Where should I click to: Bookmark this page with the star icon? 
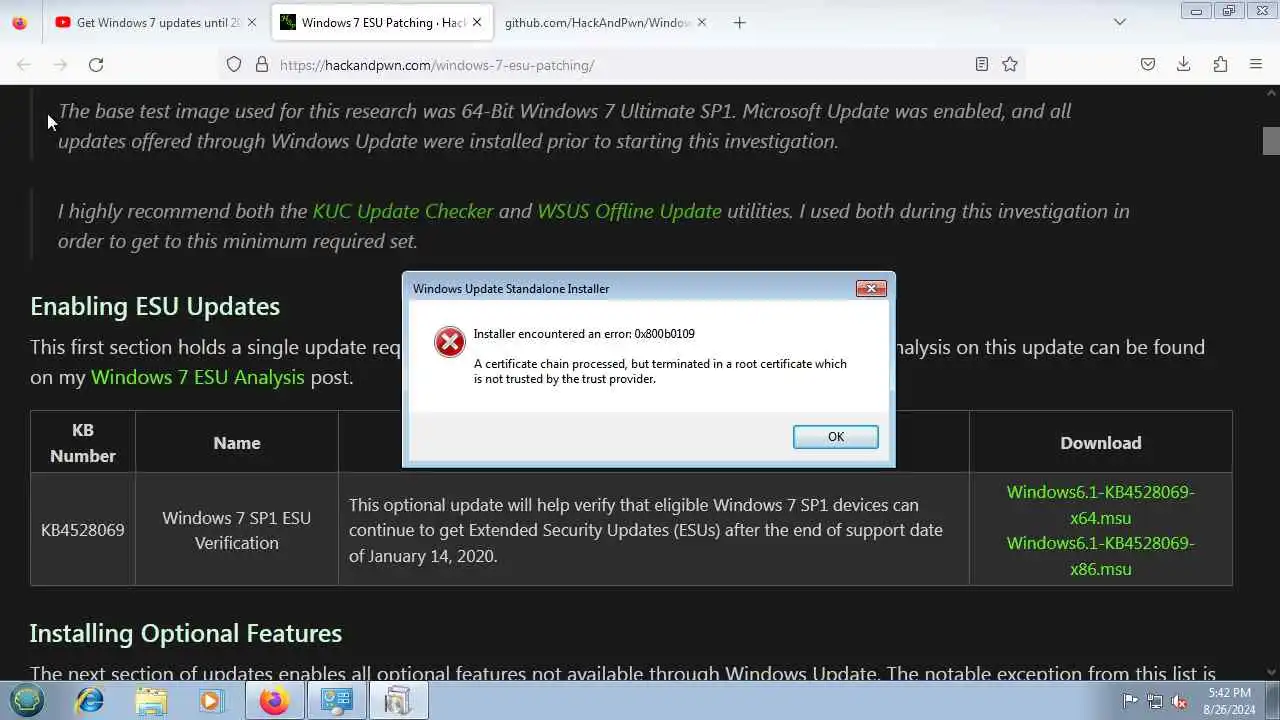click(x=1010, y=65)
